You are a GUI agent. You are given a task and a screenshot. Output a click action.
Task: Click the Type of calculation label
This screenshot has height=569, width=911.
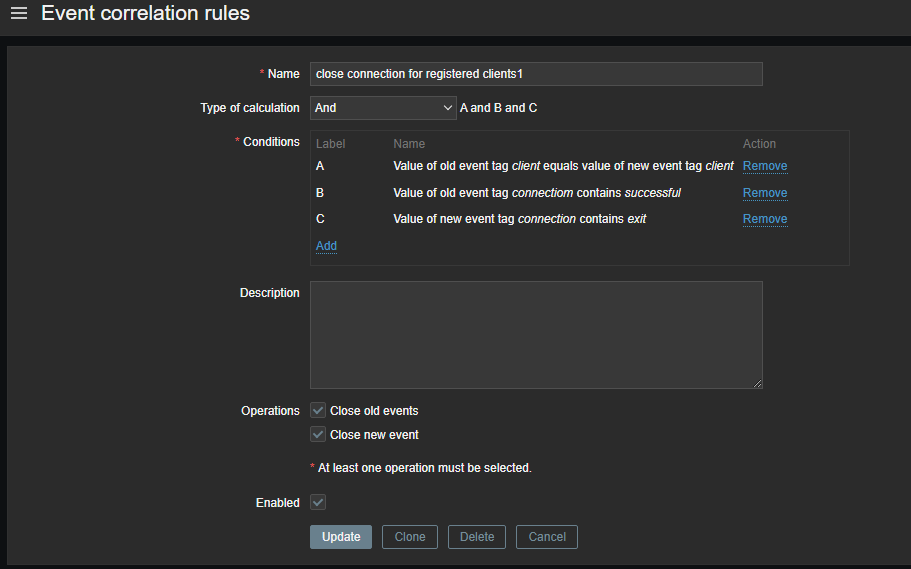pyautogui.click(x=250, y=108)
